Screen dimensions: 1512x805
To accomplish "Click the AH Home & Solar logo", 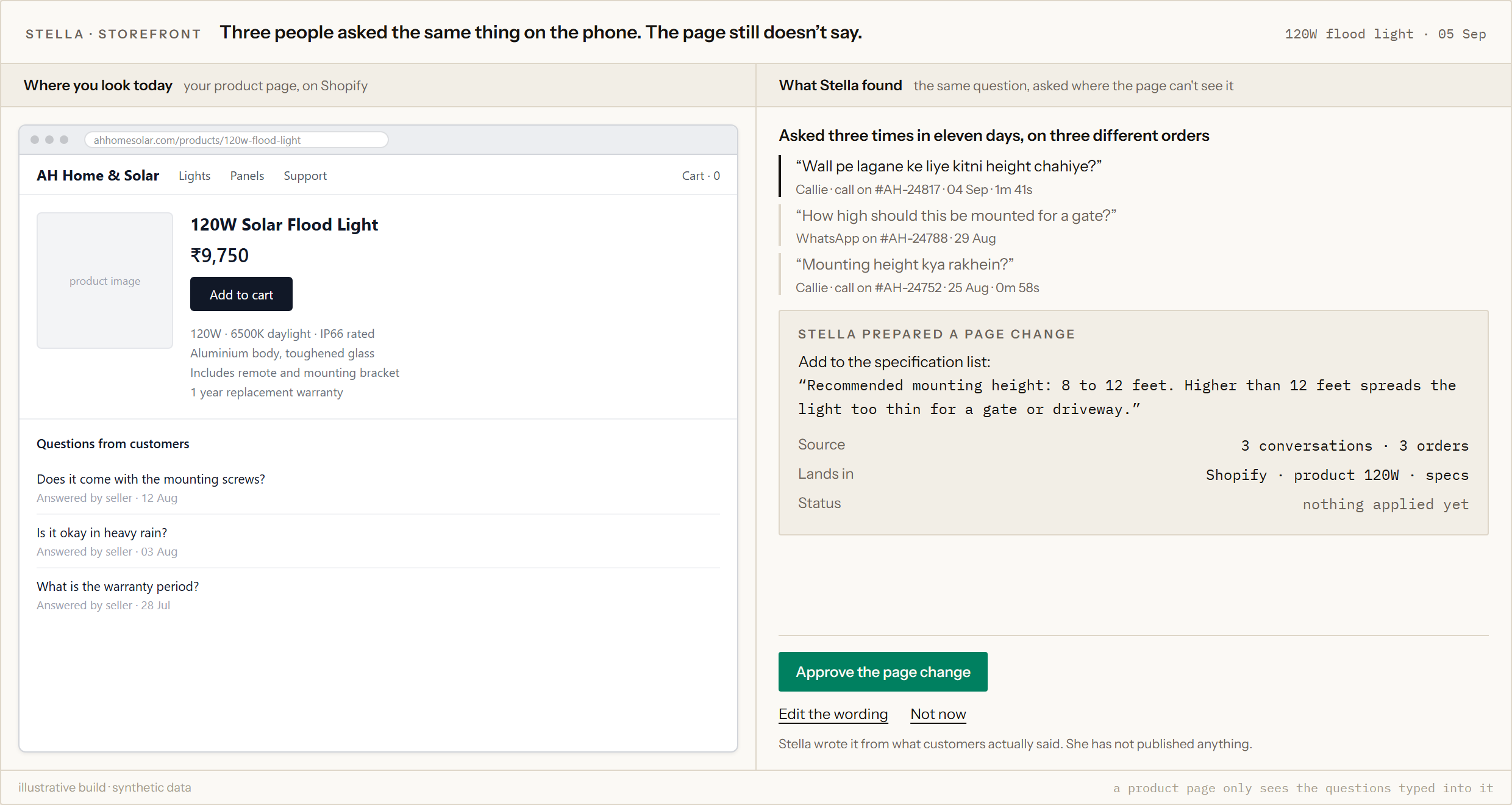I will click(x=98, y=176).
